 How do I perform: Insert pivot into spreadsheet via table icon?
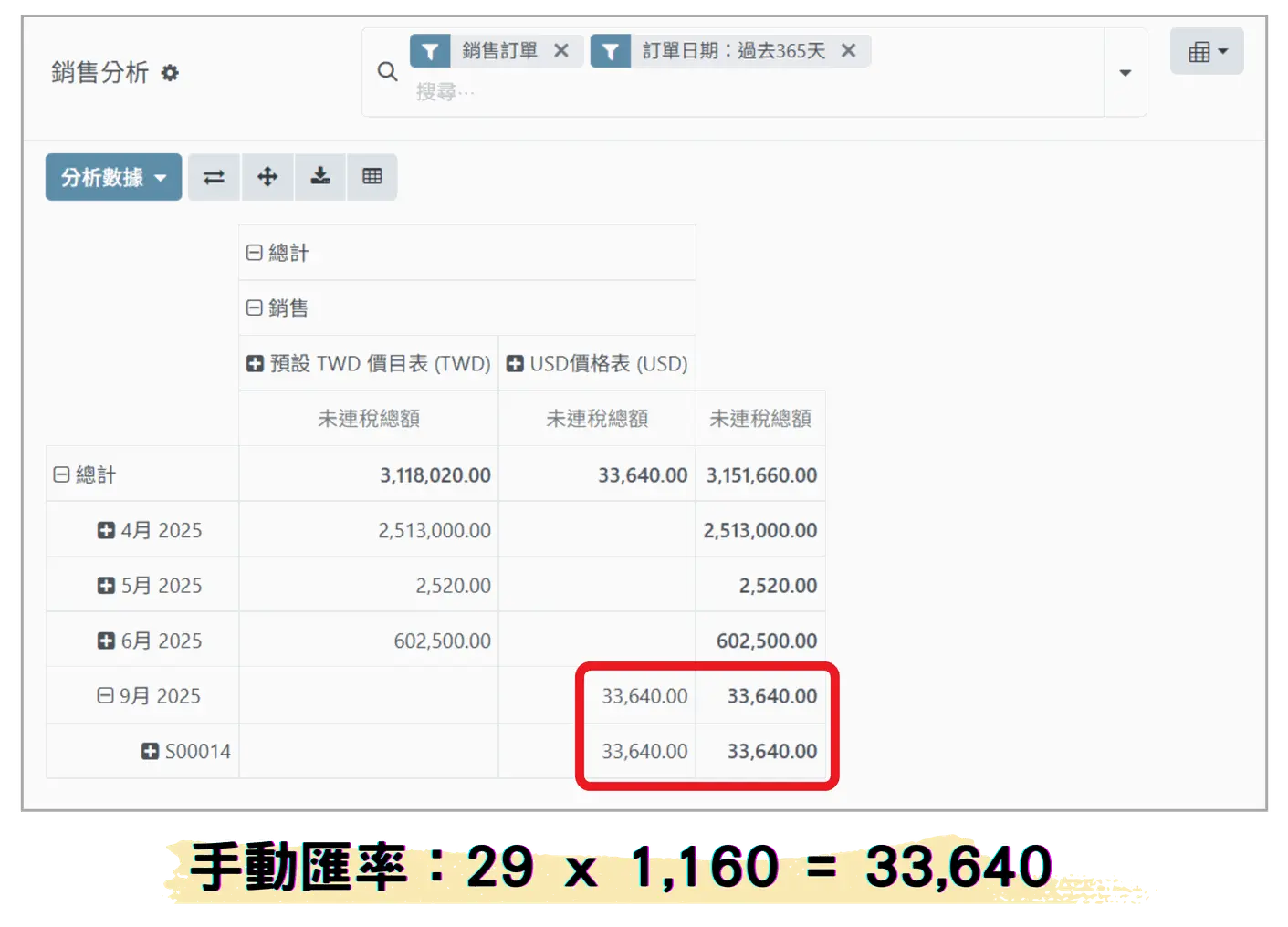[x=372, y=177]
